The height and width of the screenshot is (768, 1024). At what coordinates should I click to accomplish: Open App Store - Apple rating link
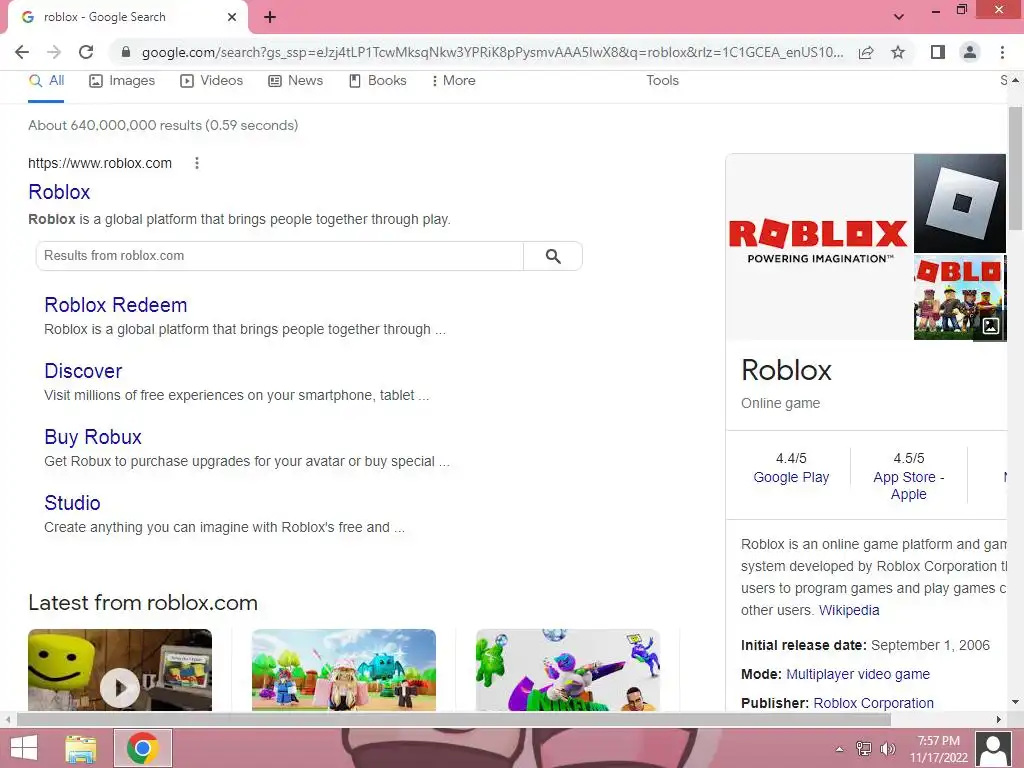(908, 486)
